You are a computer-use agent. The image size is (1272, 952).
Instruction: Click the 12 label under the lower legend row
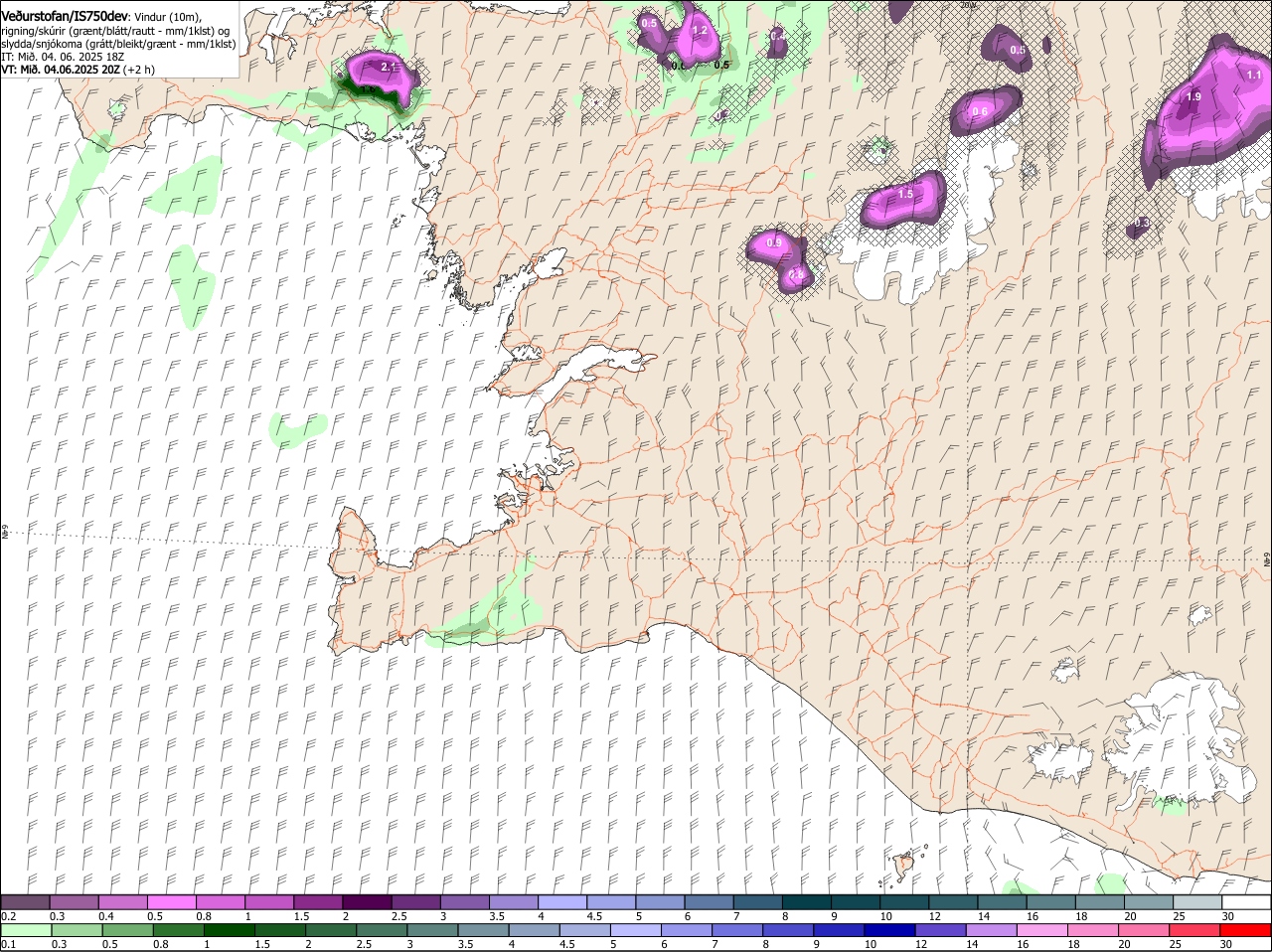[921, 944]
